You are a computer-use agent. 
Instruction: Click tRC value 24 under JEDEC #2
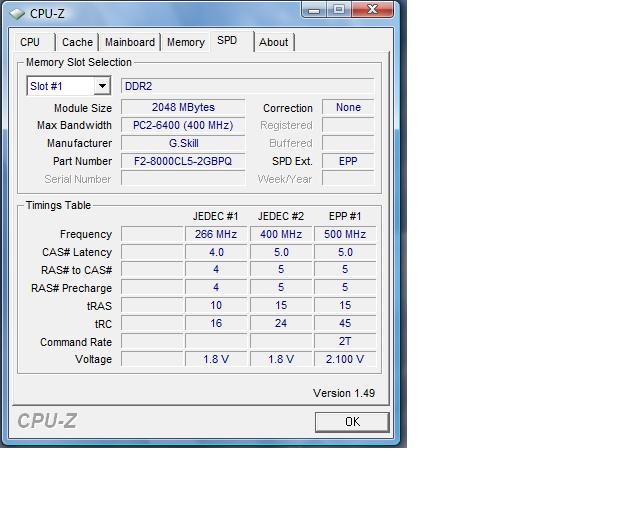[x=281, y=323]
